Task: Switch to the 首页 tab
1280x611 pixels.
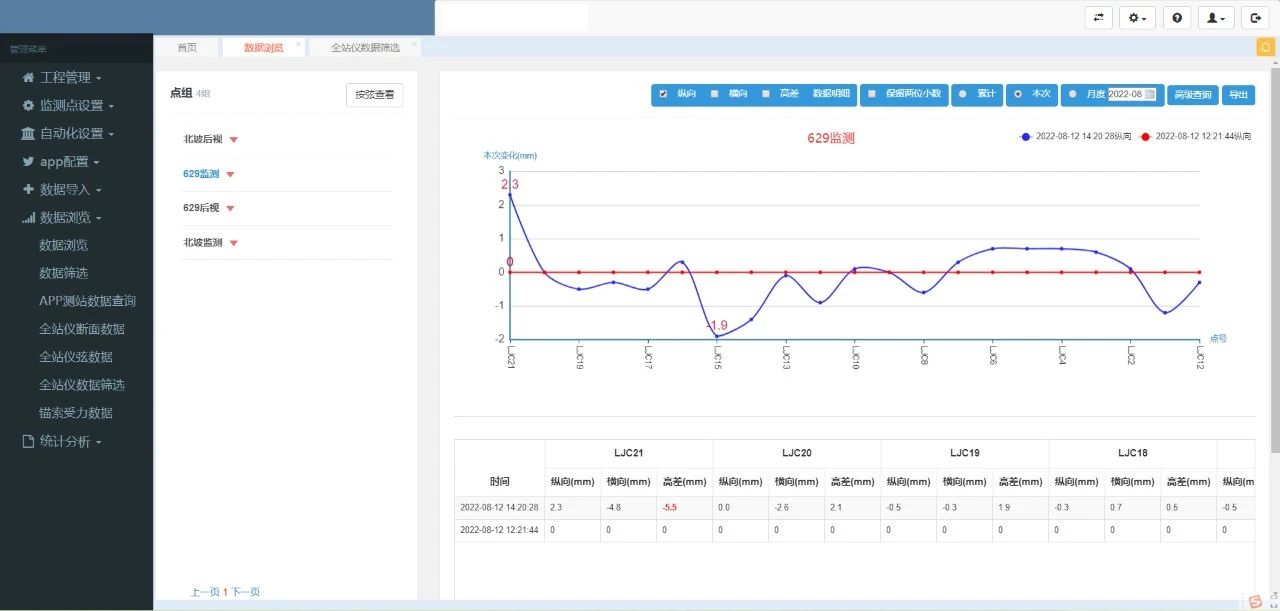Action: pyautogui.click(x=186, y=47)
